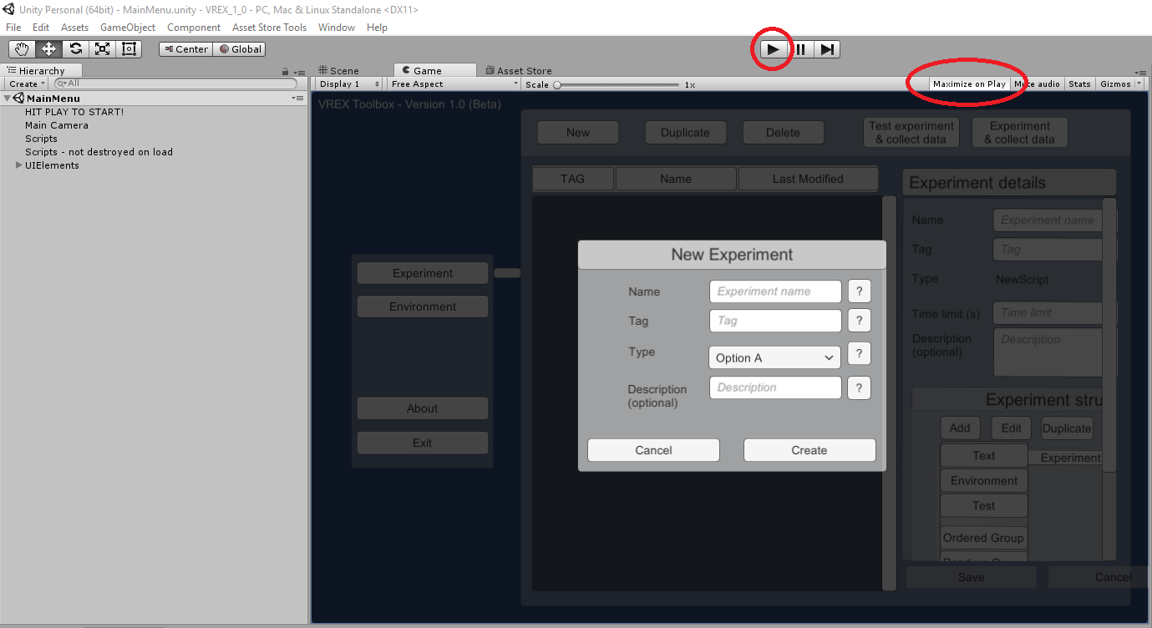Click the Experiment side menu button
Screen dimensions: 1152x628
click(x=422, y=273)
